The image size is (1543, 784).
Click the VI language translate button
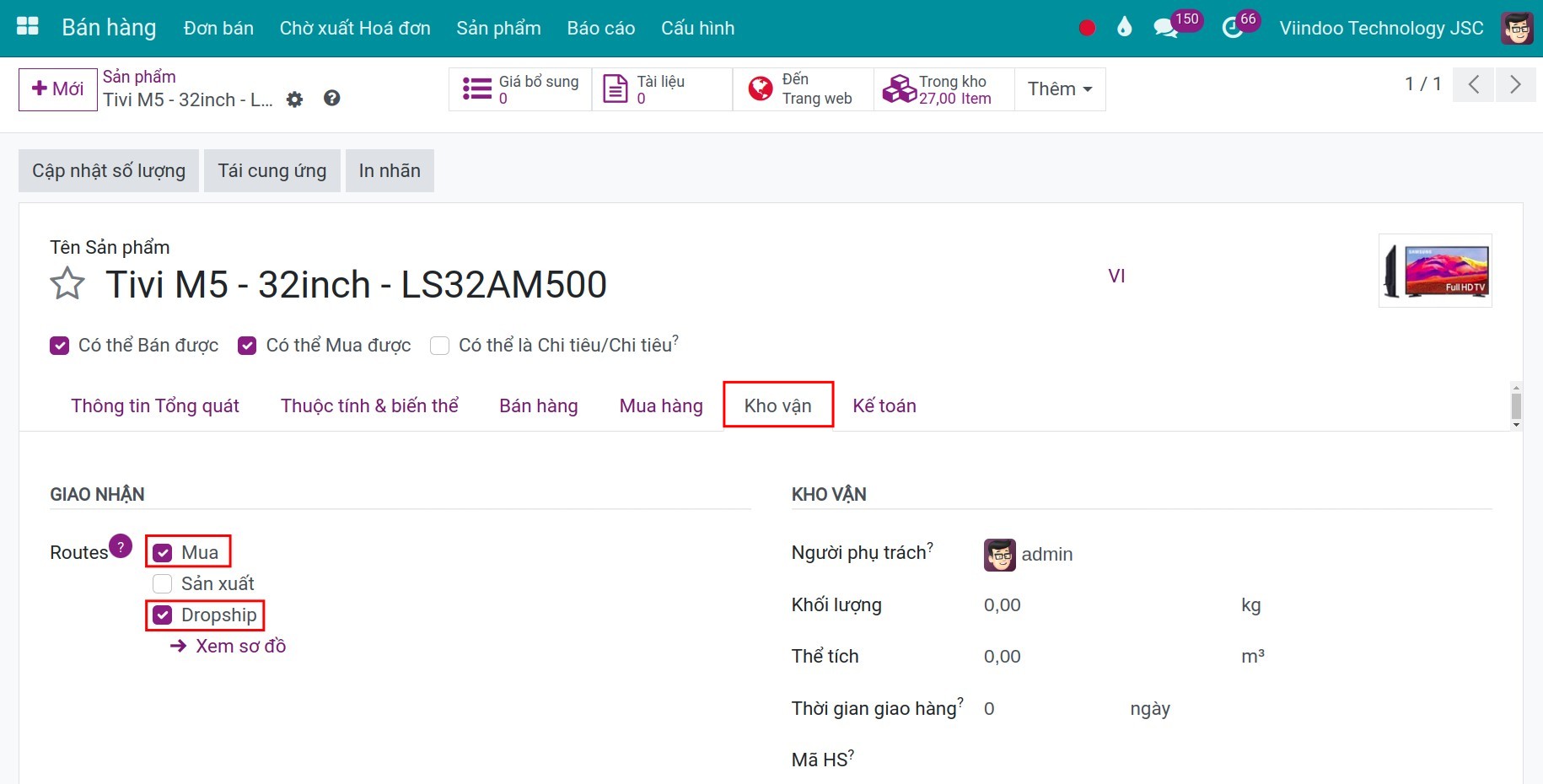pyautogui.click(x=1116, y=277)
